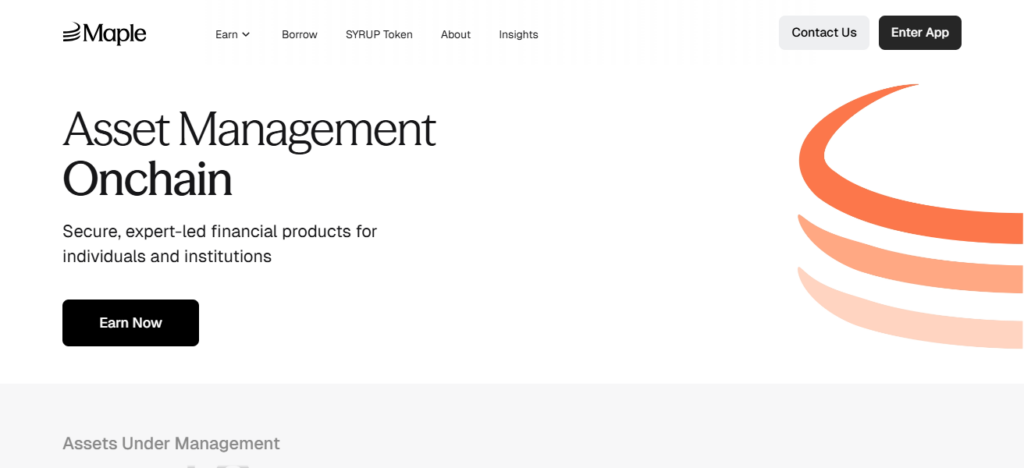Visit the Insights section

coord(518,34)
